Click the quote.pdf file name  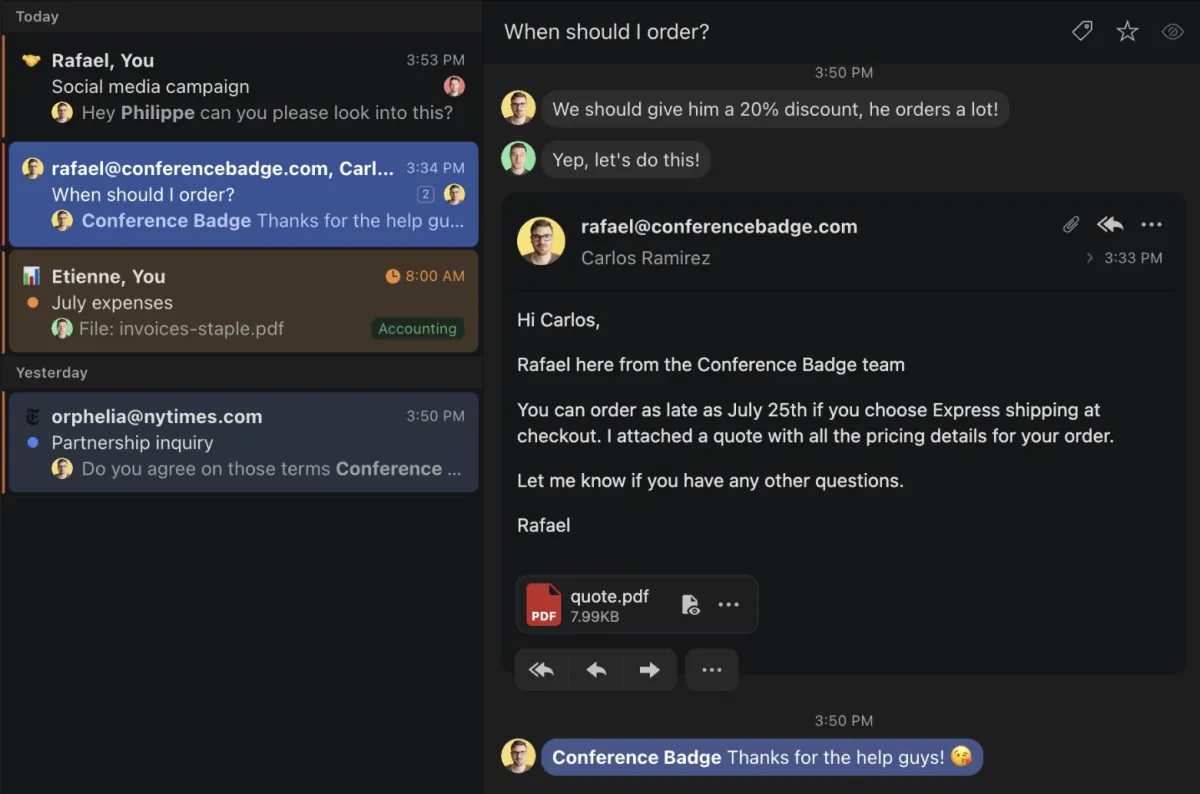pyautogui.click(x=609, y=596)
